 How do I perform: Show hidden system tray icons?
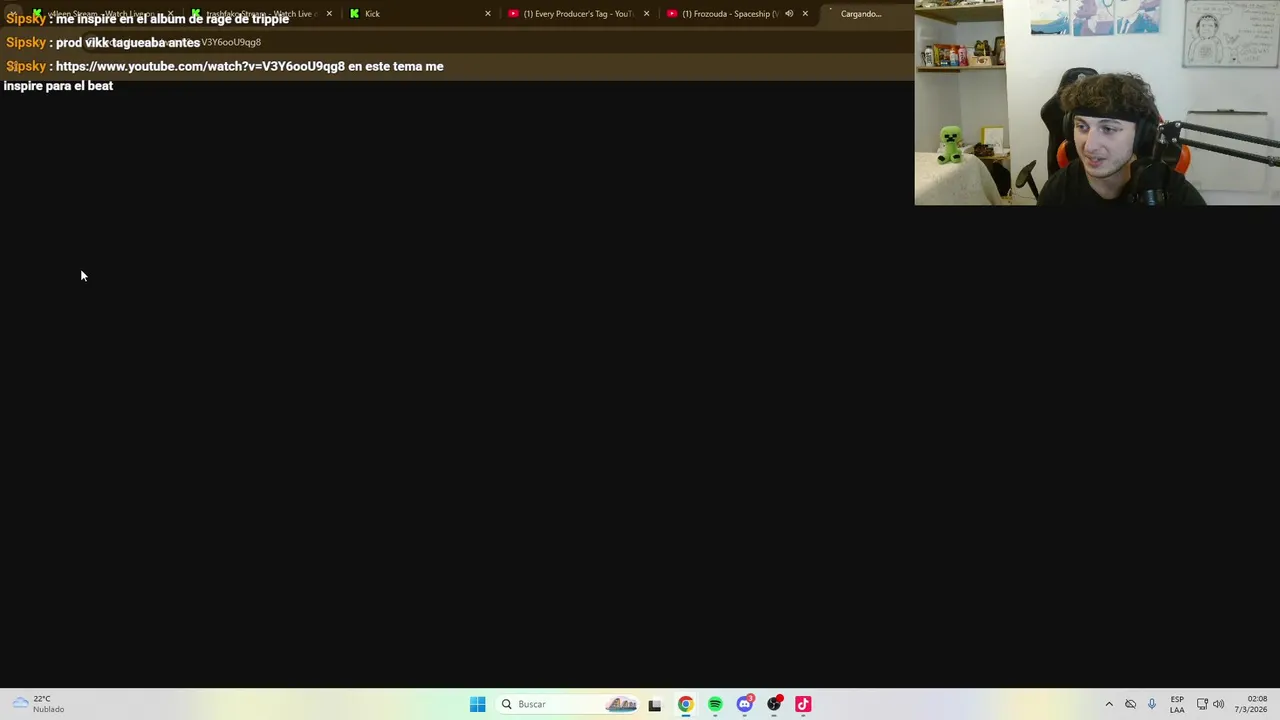pos(1108,704)
